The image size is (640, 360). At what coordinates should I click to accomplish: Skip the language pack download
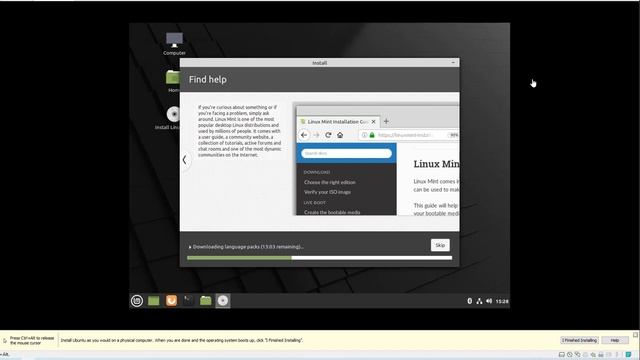click(x=440, y=245)
